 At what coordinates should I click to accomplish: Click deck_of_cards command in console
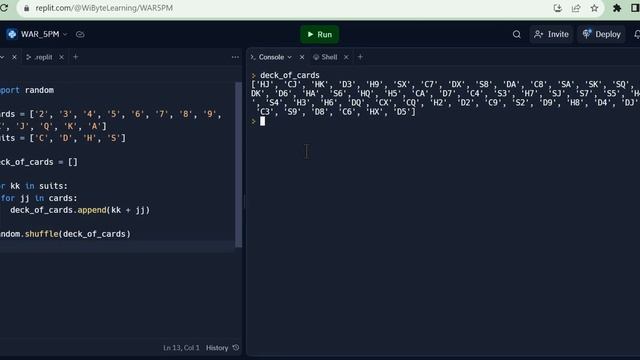(290, 75)
